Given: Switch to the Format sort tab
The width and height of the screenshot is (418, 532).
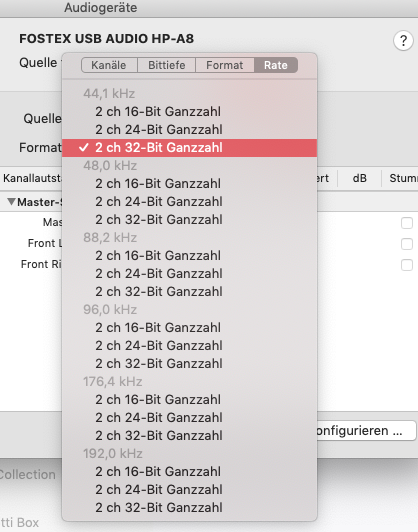Looking at the screenshot, I should pyautogui.click(x=225, y=65).
